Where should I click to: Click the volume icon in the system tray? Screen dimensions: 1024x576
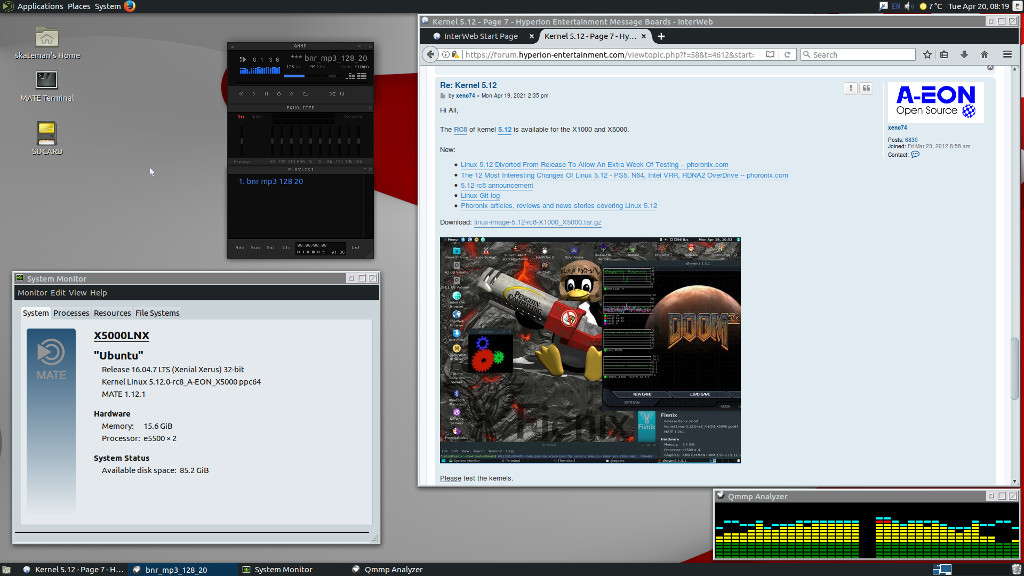[909, 7]
